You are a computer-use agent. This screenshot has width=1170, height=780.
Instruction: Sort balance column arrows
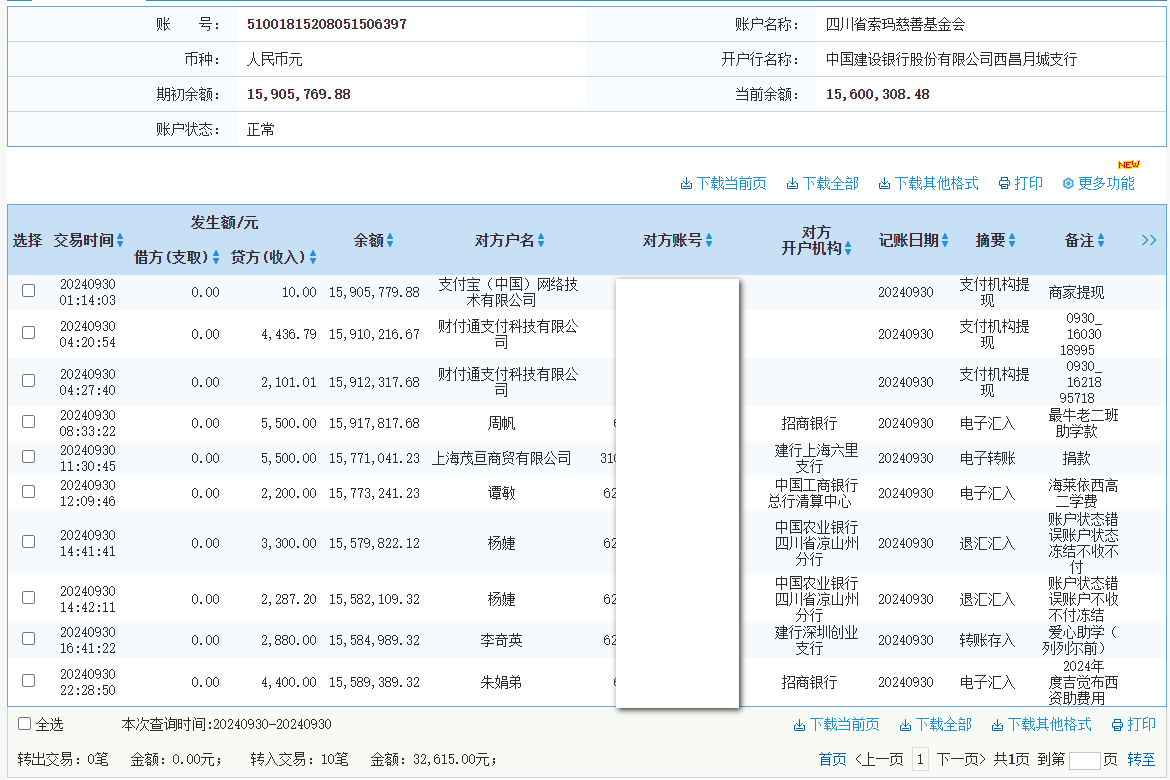pyautogui.click(x=390, y=240)
